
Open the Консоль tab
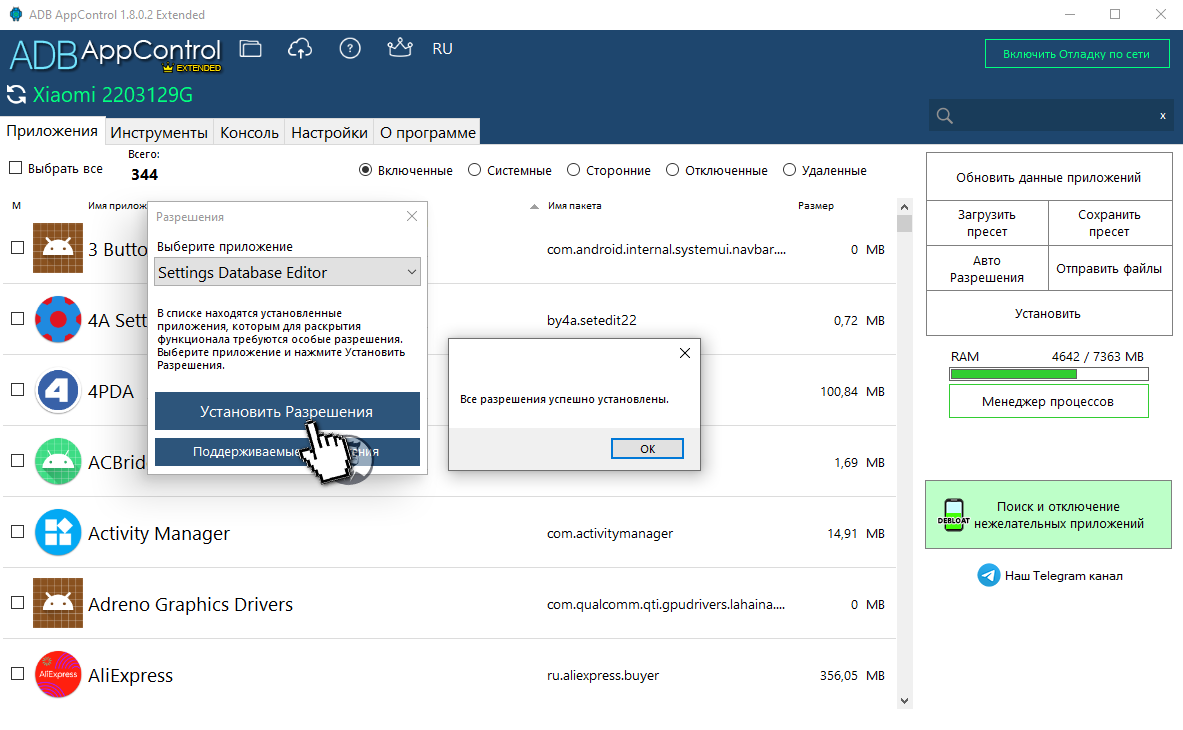click(x=249, y=133)
